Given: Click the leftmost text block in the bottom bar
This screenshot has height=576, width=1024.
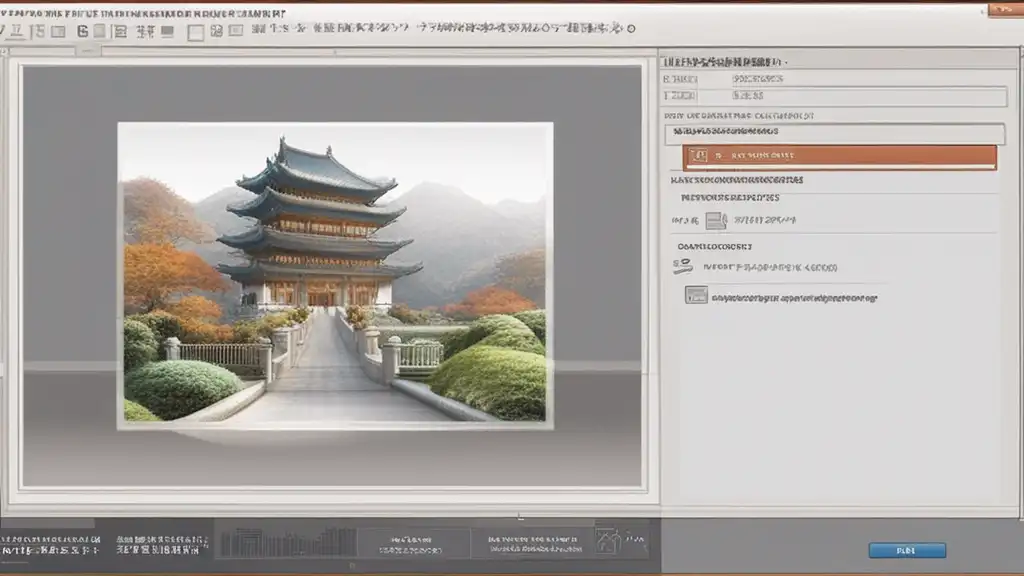Looking at the screenshot, I should point(50,543).
